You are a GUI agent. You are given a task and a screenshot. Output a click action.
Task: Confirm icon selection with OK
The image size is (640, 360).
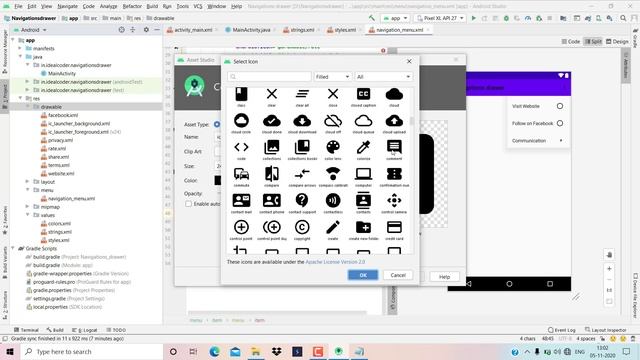click(363, 275)
